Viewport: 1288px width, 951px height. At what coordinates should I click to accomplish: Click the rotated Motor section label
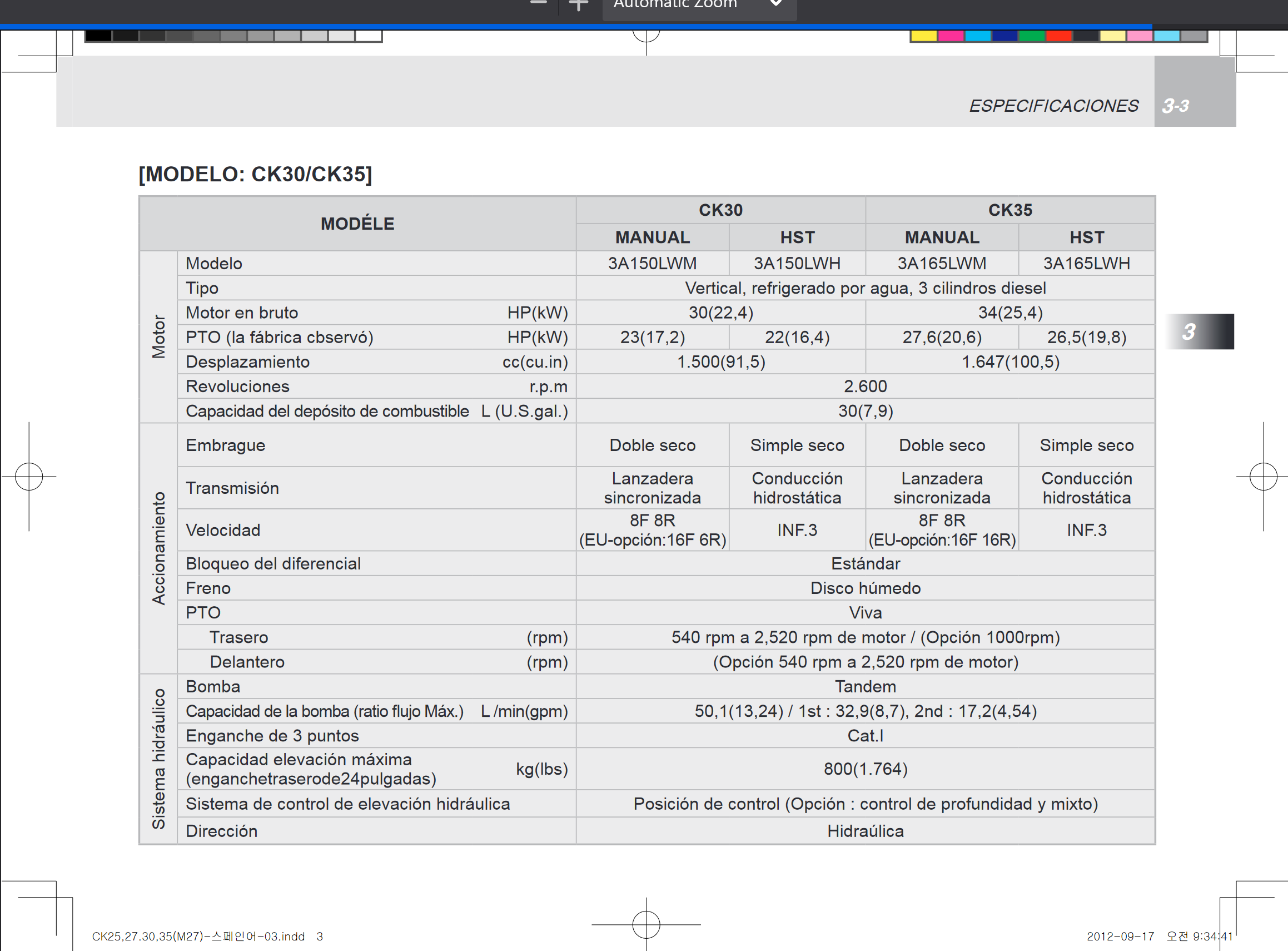158,337
